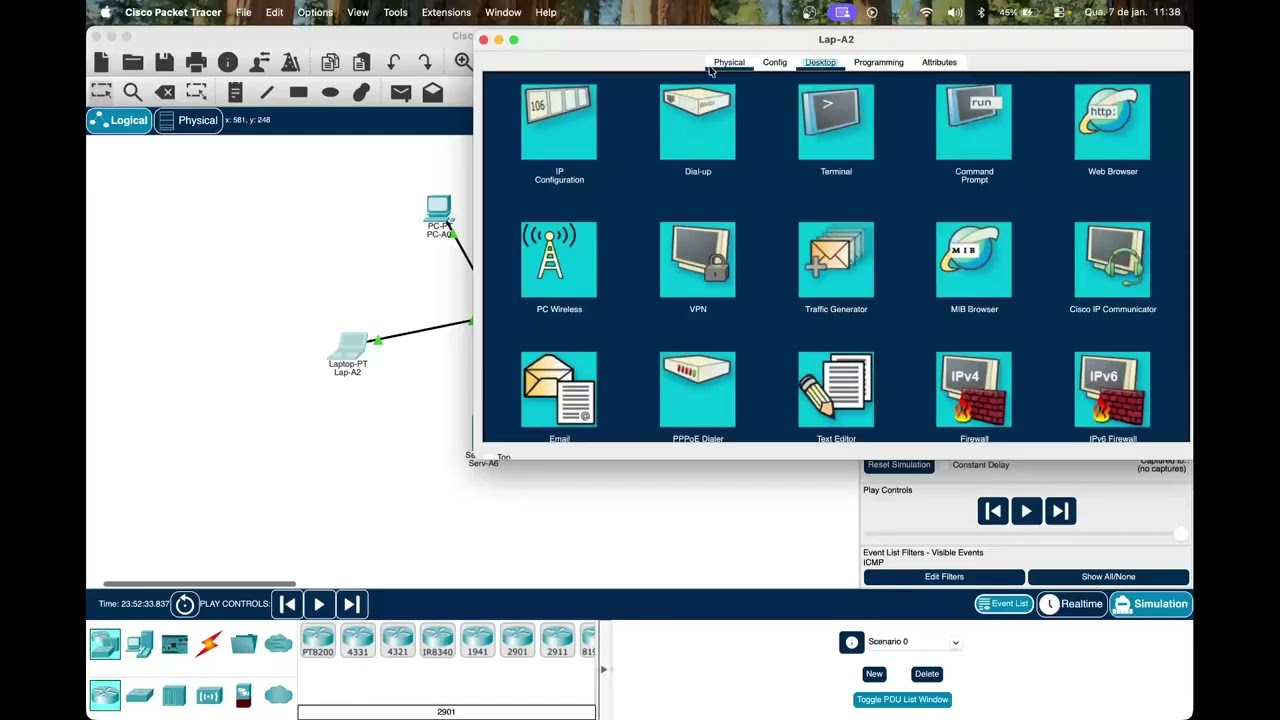This screenshot has width=1280, height=720.
Task: Choose the Delete tool
Action: [x=165, y=92]
